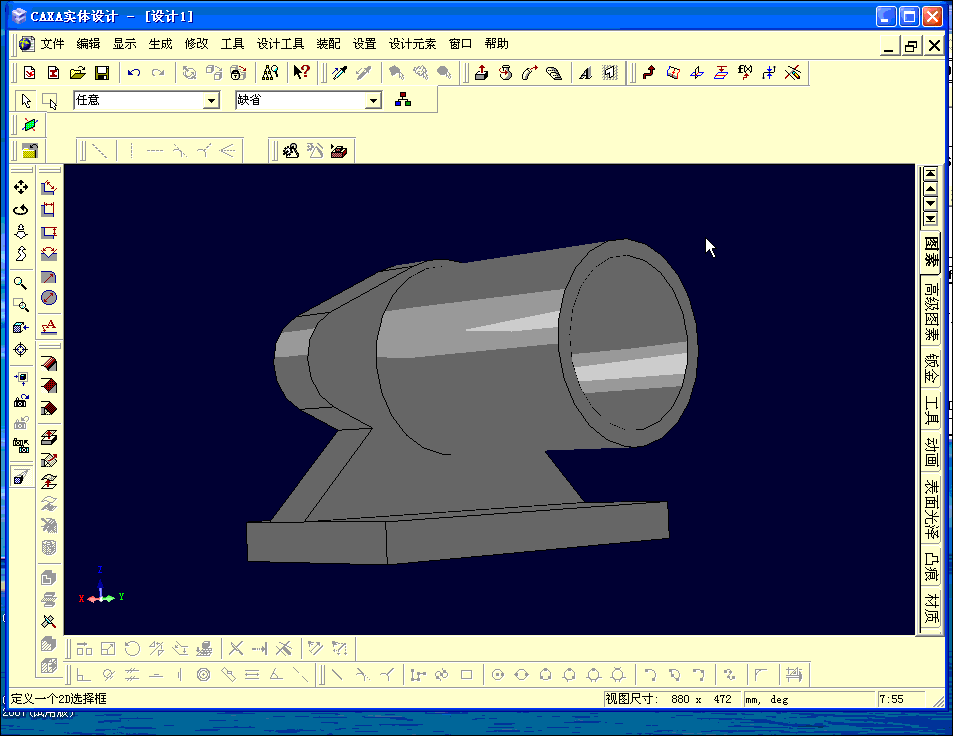Click the target camera crosshair icon

pyautogui.click(x=21, y=349)
